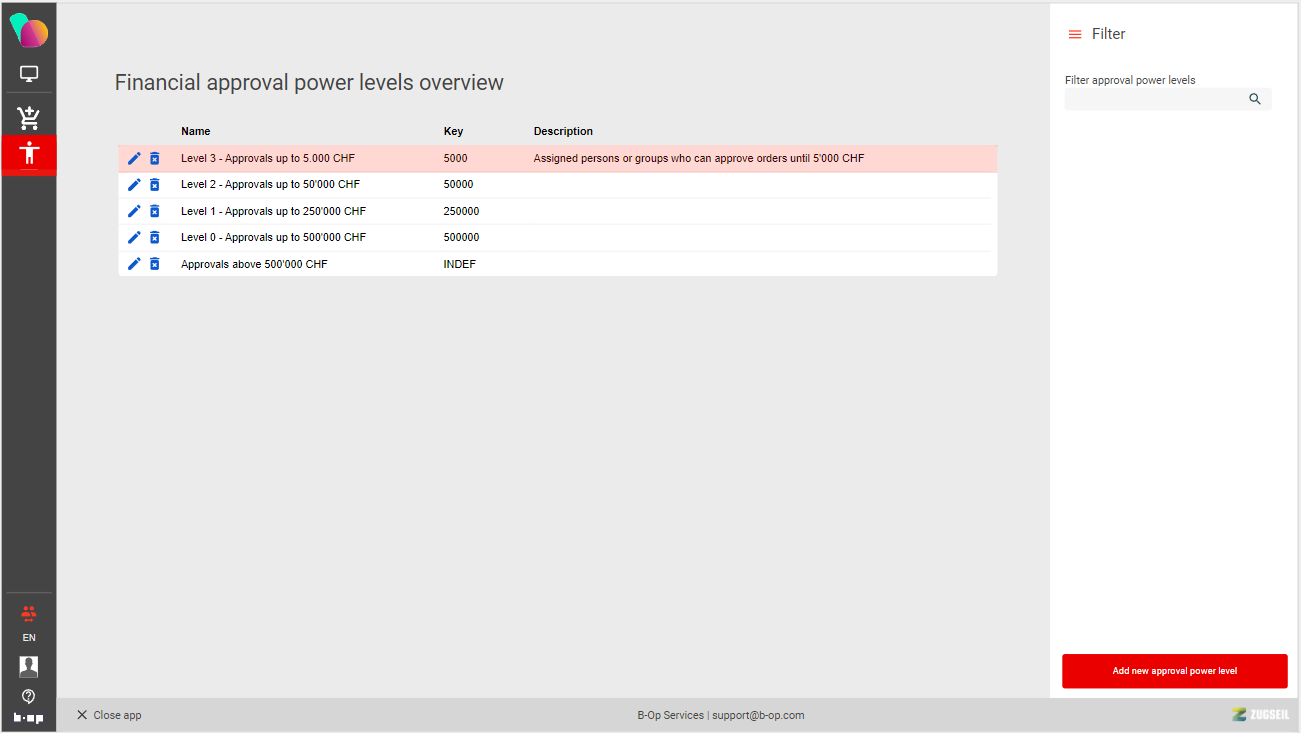
Task: Change the EN language selector
Action: click(29, 638)
